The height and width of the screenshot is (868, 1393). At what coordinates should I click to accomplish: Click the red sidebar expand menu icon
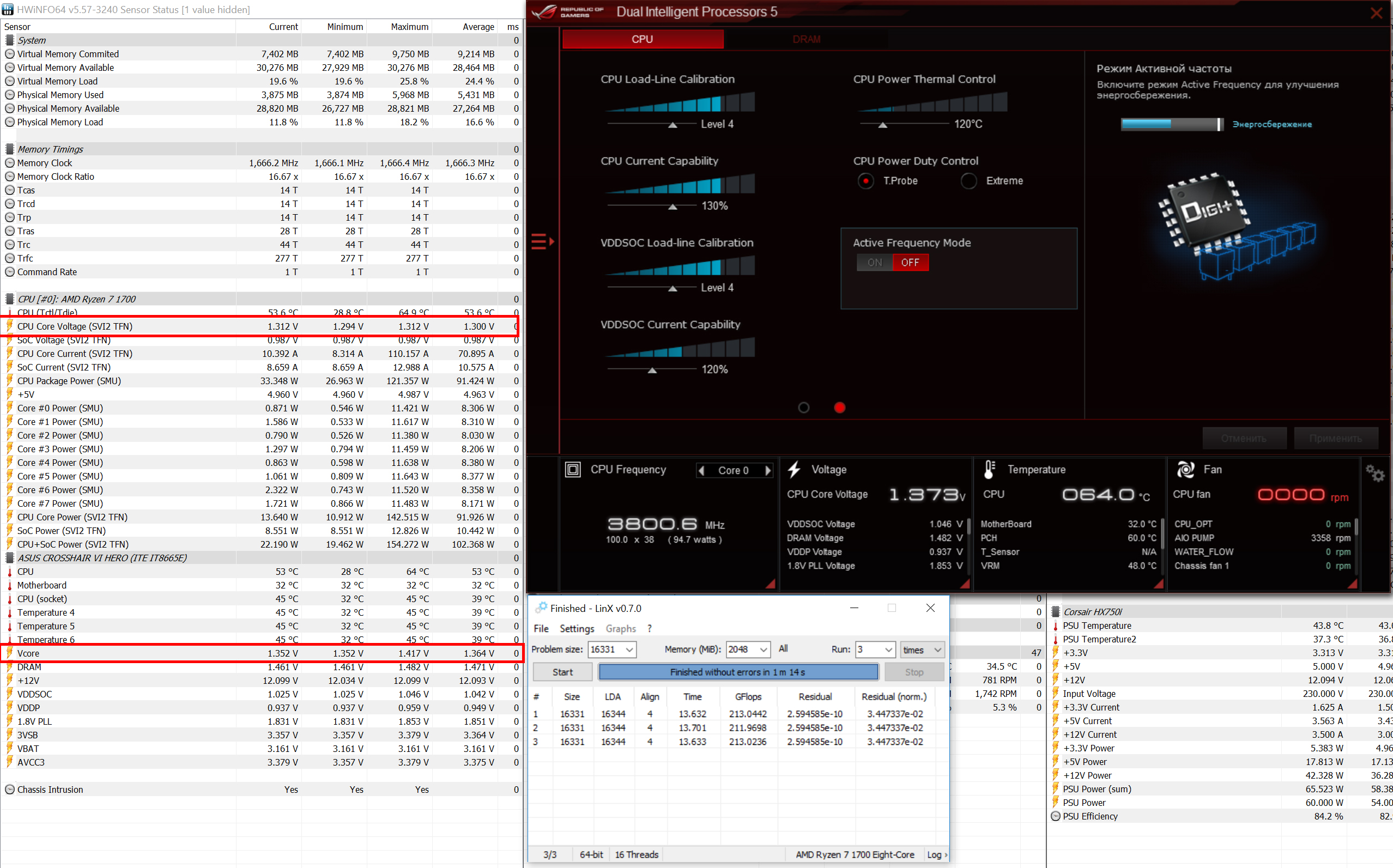542,242
